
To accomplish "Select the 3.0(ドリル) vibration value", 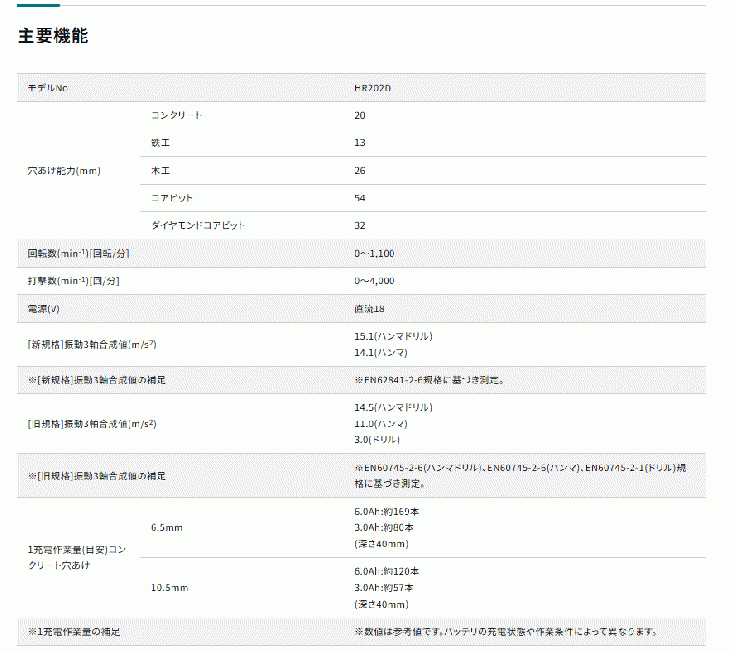I will tap(377, 440).
